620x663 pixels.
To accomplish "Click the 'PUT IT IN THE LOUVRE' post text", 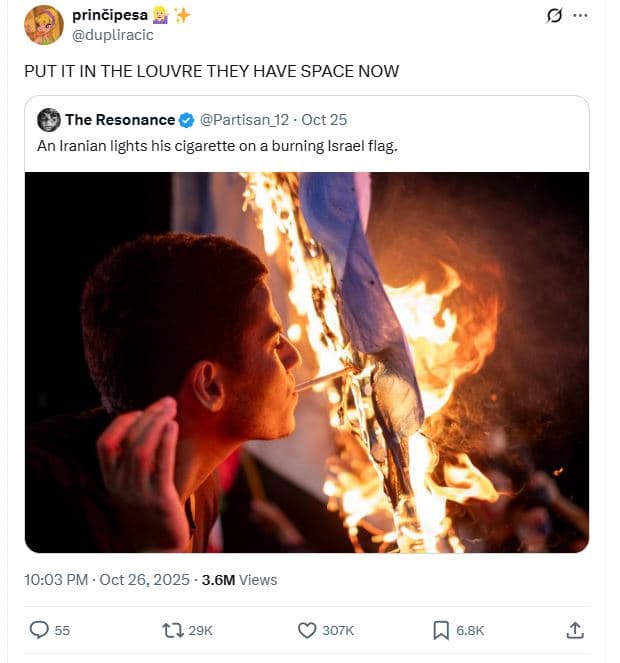I will 211,72.
